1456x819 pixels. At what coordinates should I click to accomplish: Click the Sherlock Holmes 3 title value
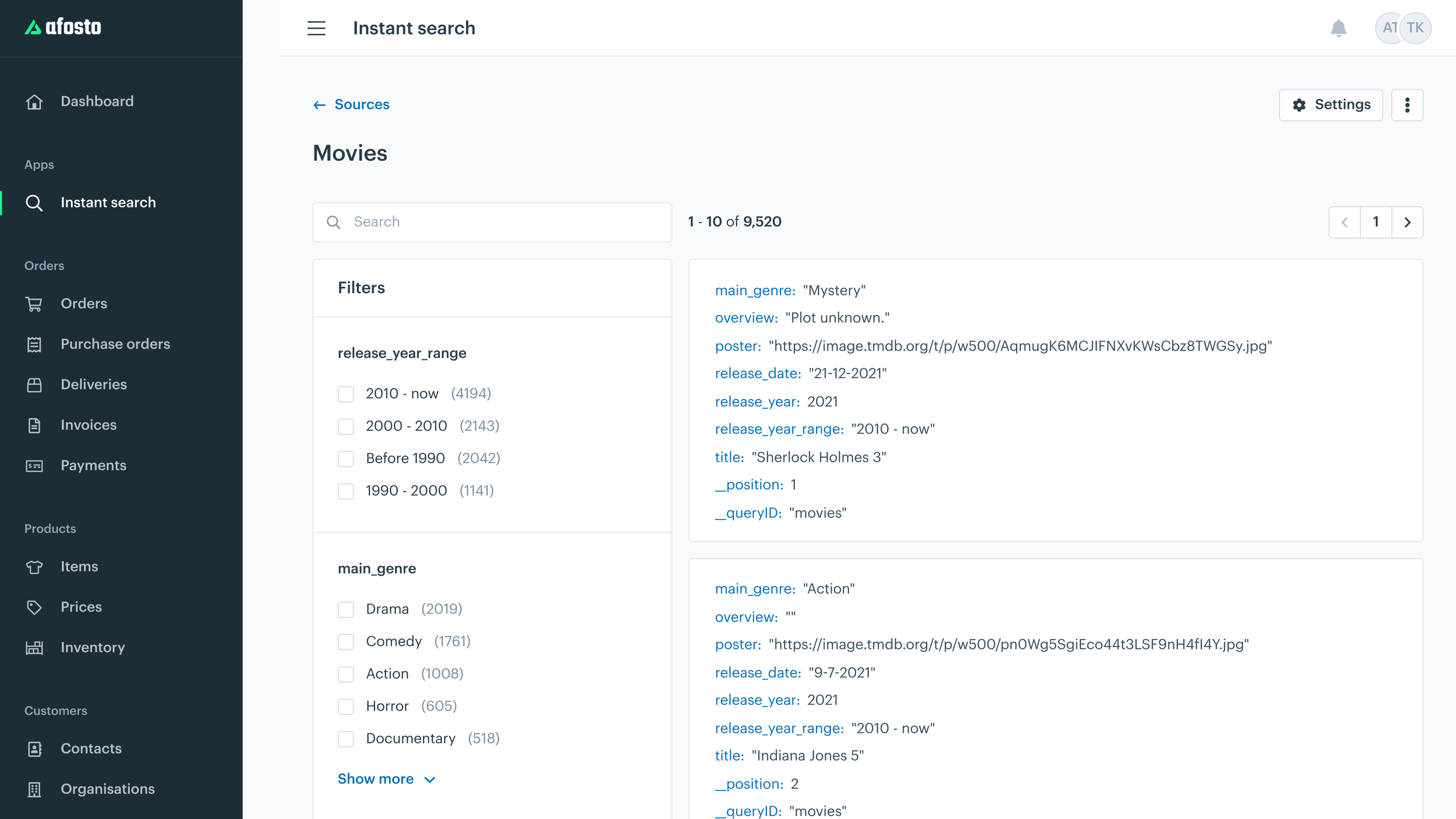click(819, 457)
